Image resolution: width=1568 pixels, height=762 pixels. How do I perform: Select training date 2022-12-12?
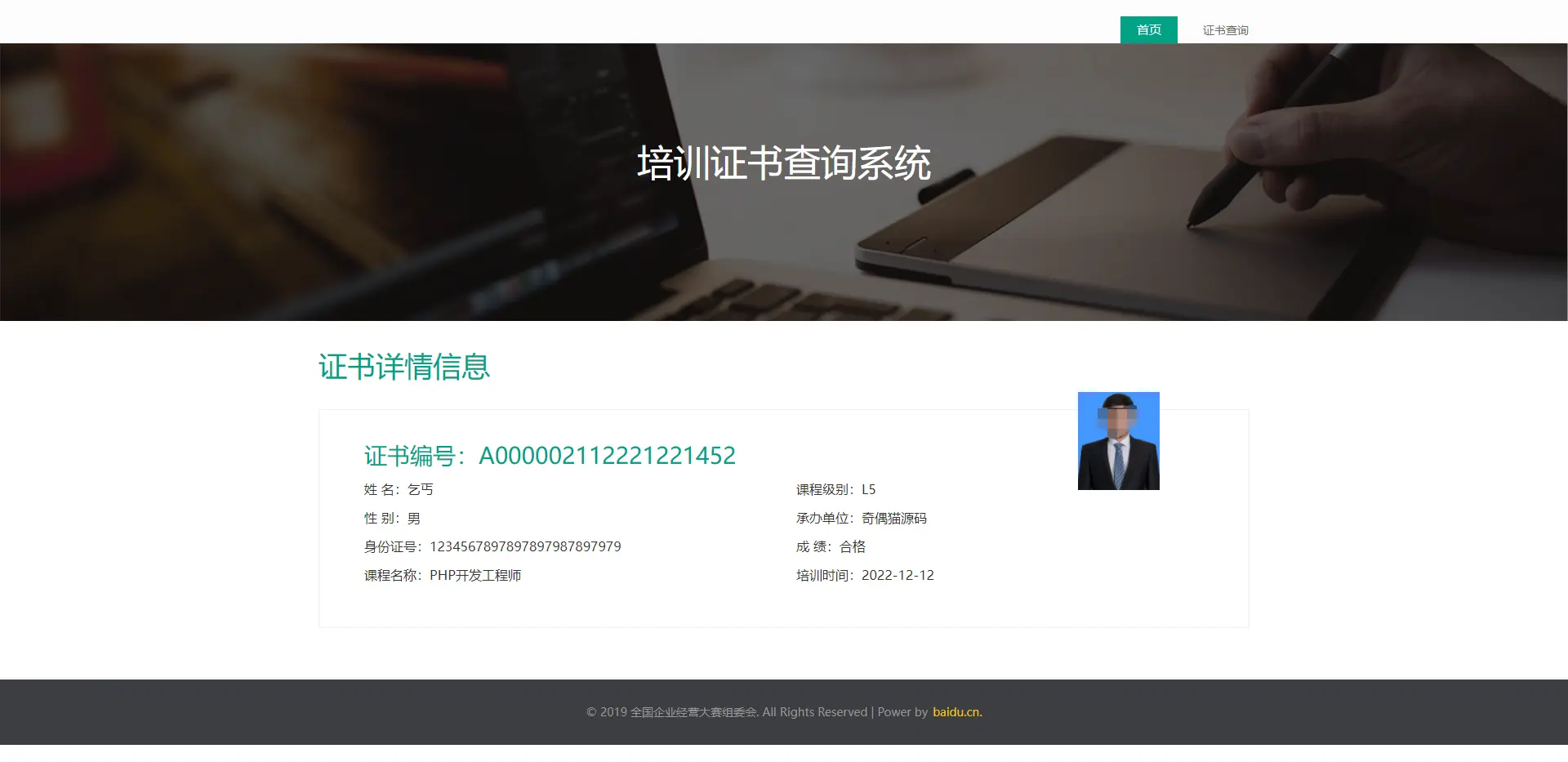[x=898, y=575]
